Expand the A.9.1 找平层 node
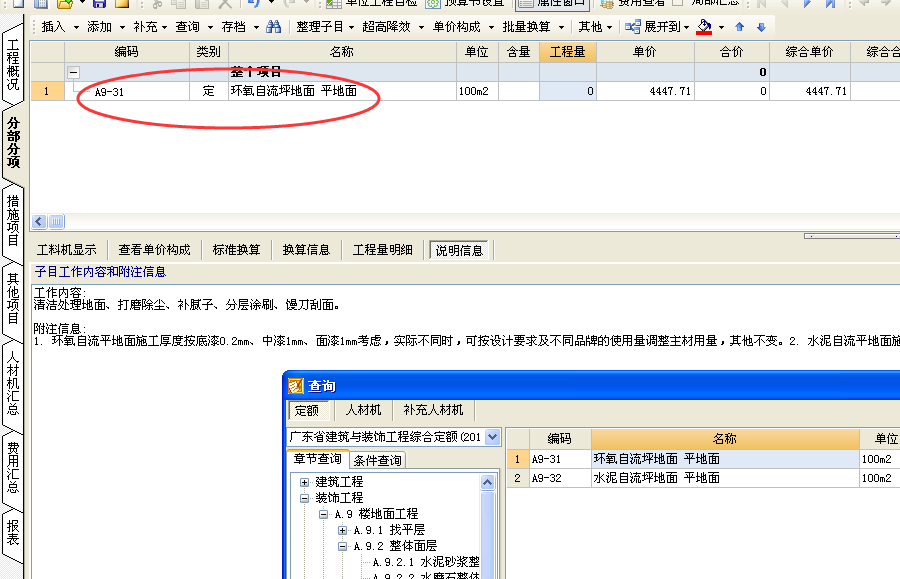 tap(342, 530)
